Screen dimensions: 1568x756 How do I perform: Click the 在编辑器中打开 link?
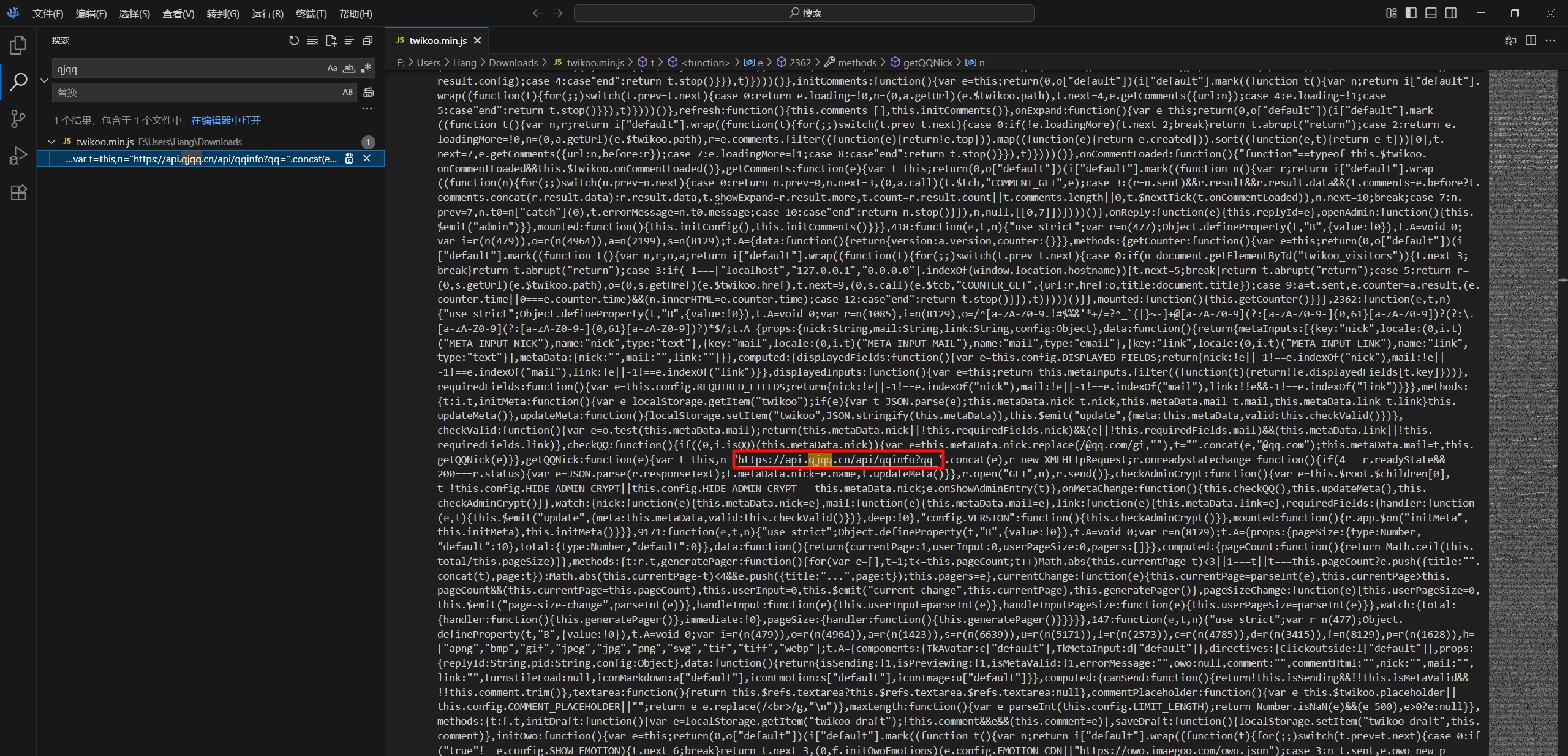225,121
